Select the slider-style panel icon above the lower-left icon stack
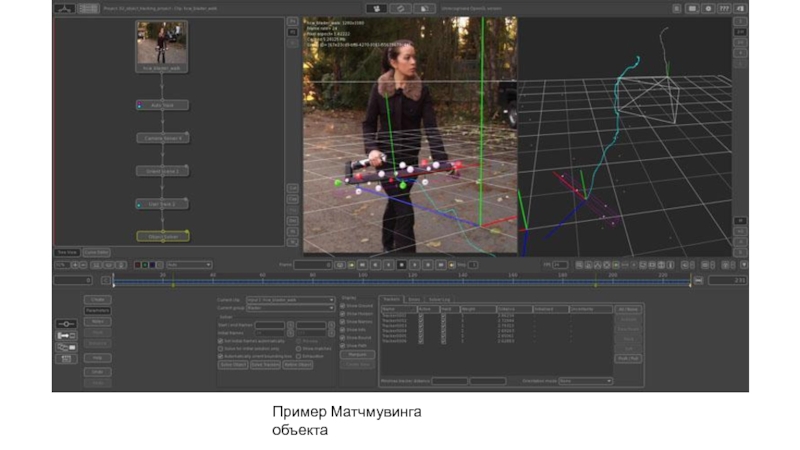 66,324
